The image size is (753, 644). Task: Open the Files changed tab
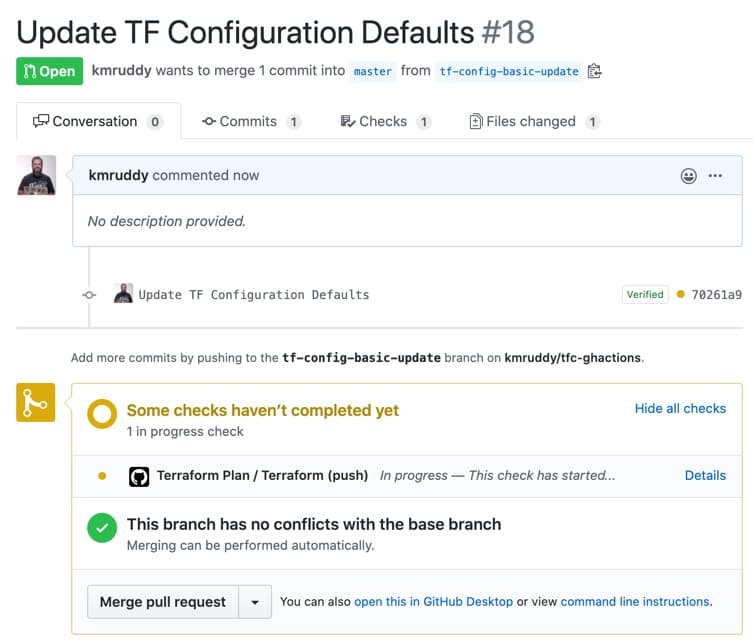pyautogui.click(x=534, y=121)
